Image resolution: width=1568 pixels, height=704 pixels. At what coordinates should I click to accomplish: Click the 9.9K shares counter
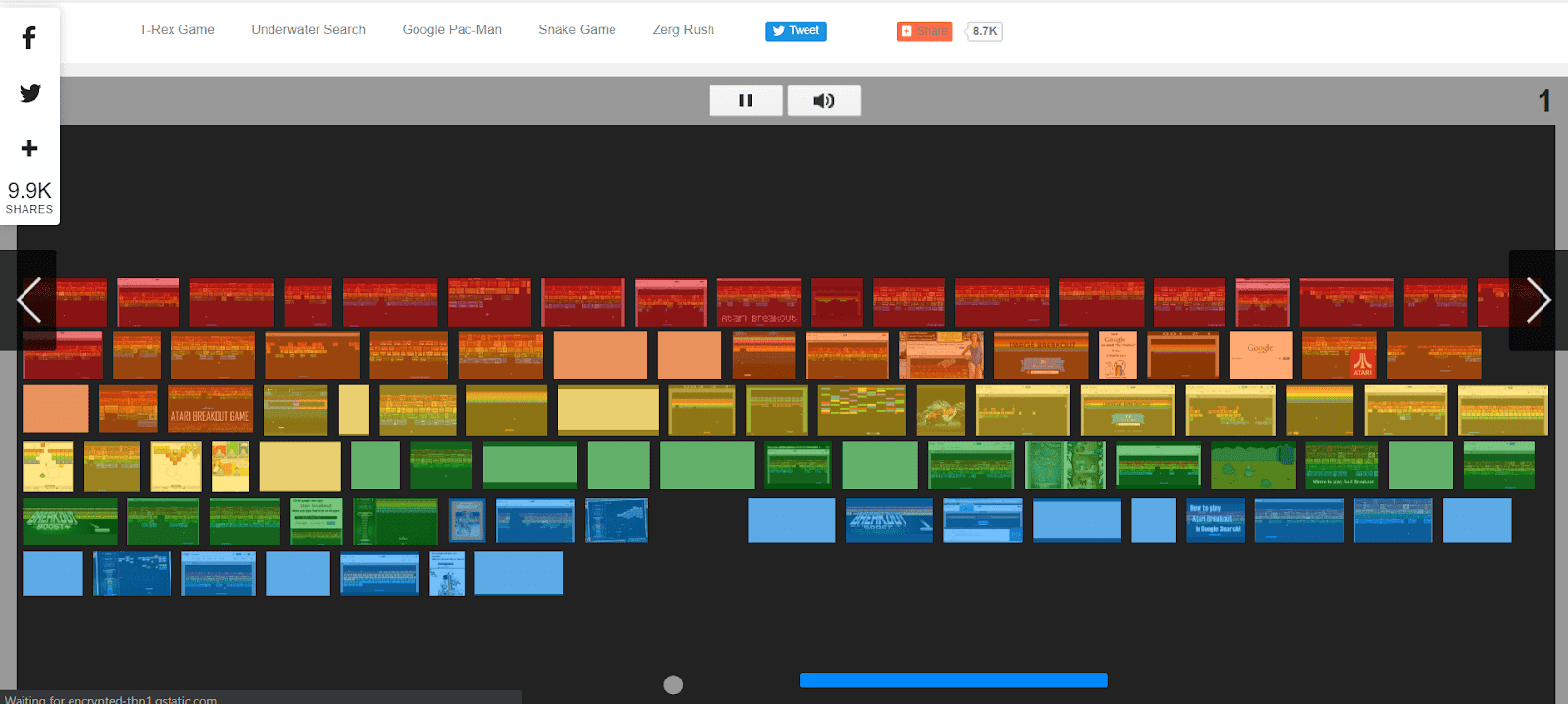tap(29, 197)
